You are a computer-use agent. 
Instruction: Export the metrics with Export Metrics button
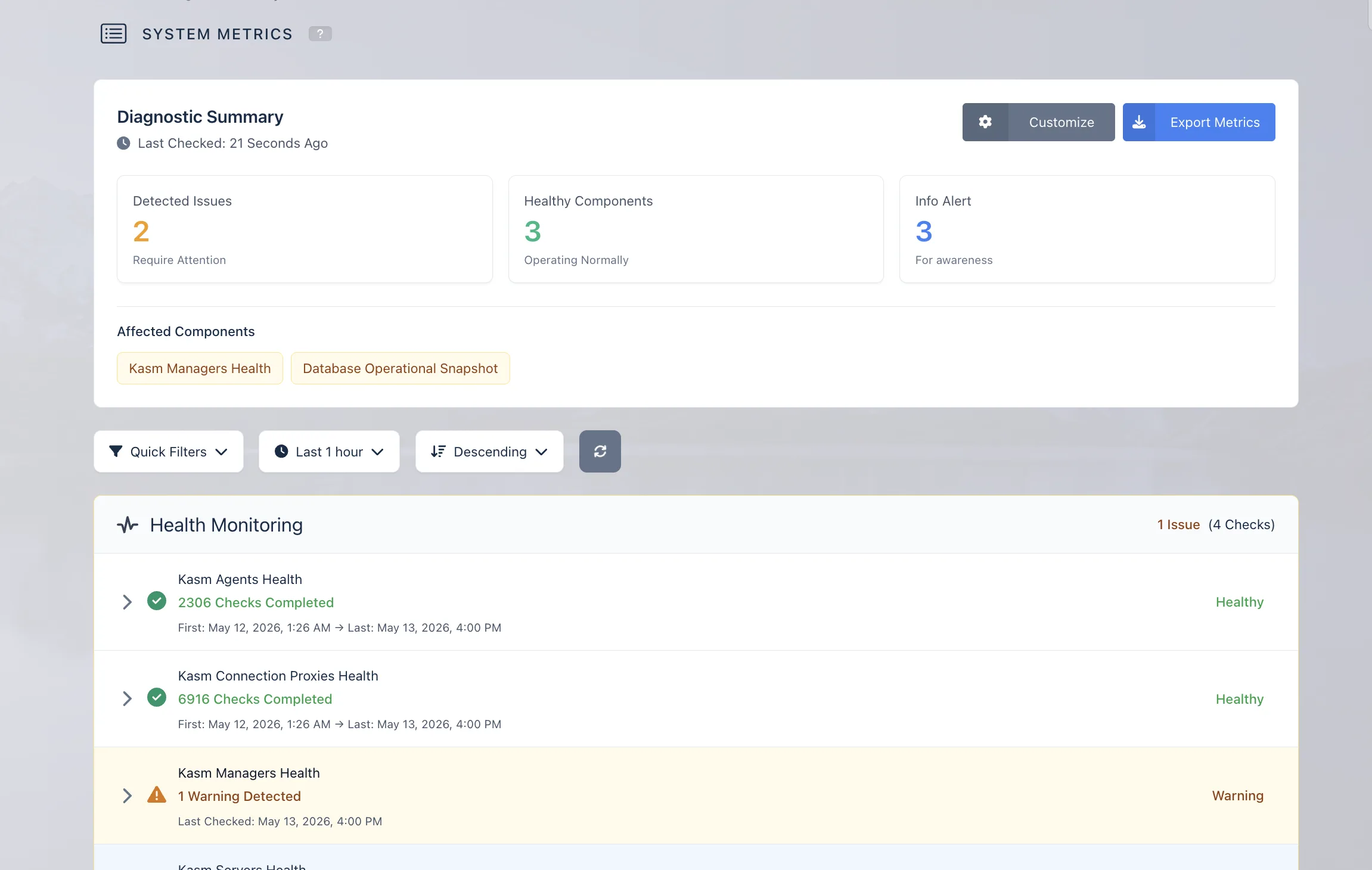[1199, 122]
